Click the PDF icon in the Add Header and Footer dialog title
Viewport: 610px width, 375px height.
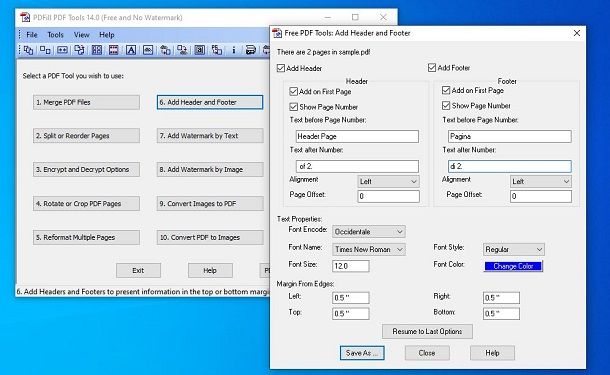pos(277,33)
